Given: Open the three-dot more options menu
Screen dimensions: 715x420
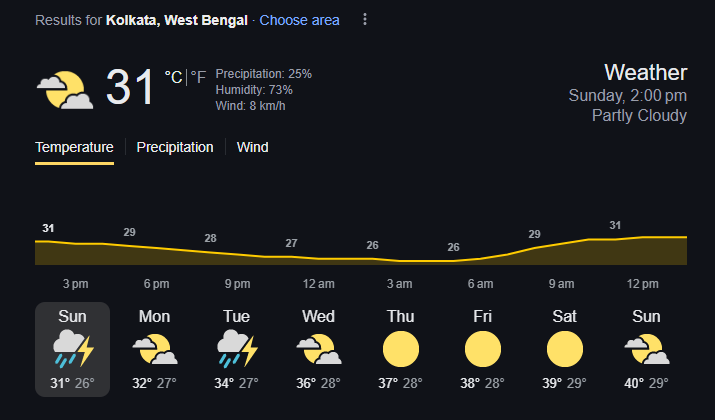Looking at the screenshot, I should (x=365, y=20).
